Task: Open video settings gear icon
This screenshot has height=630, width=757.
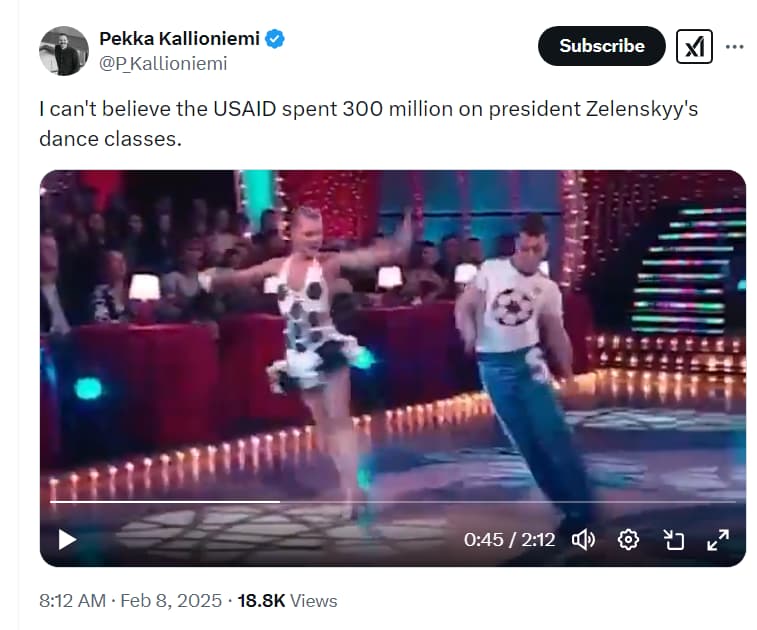Action: pyautogui.click(x=628, y=540)
